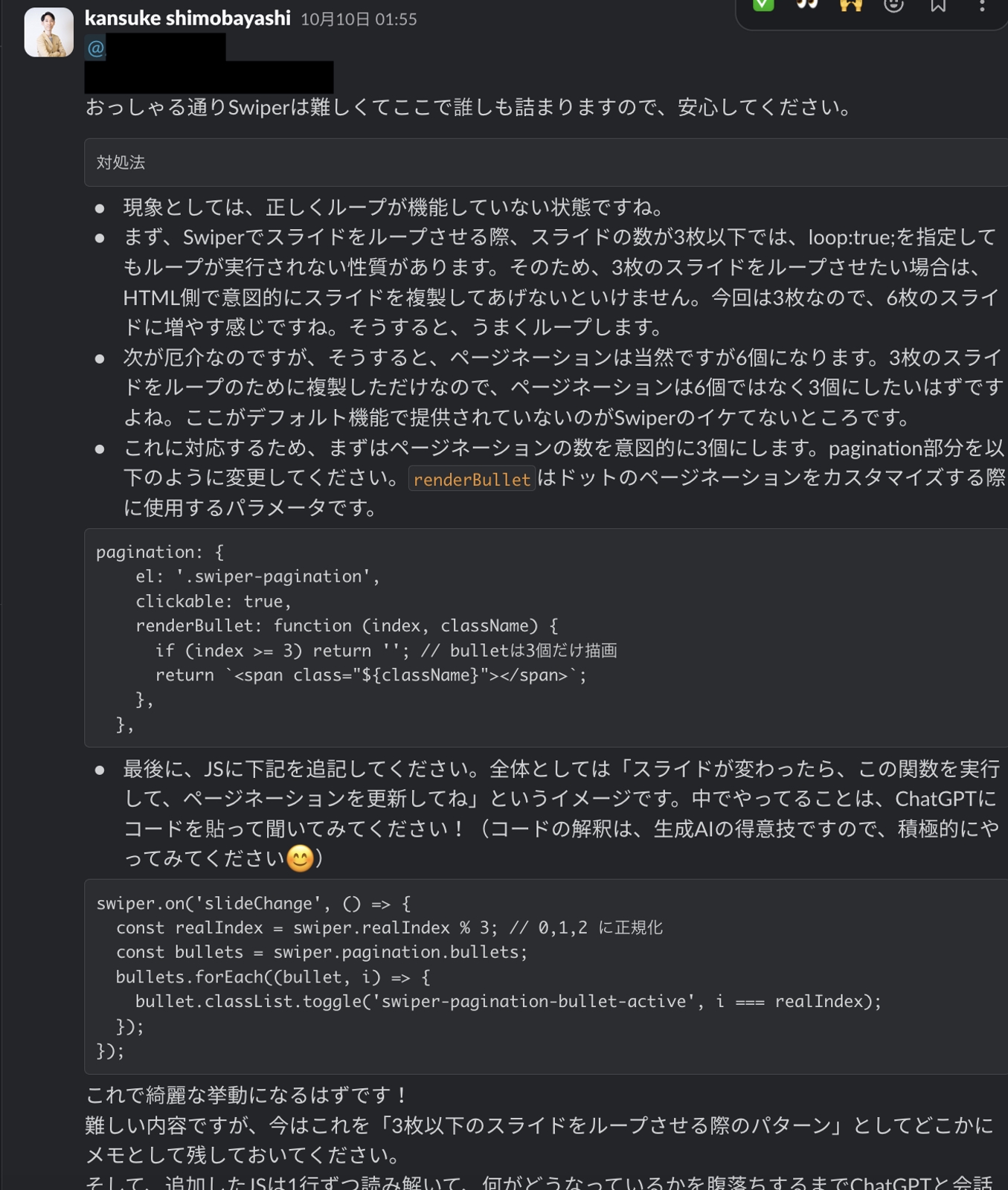Open the more actions three-dot menu
Screen dimensions: 1008x1190
(x=982, y=5)
